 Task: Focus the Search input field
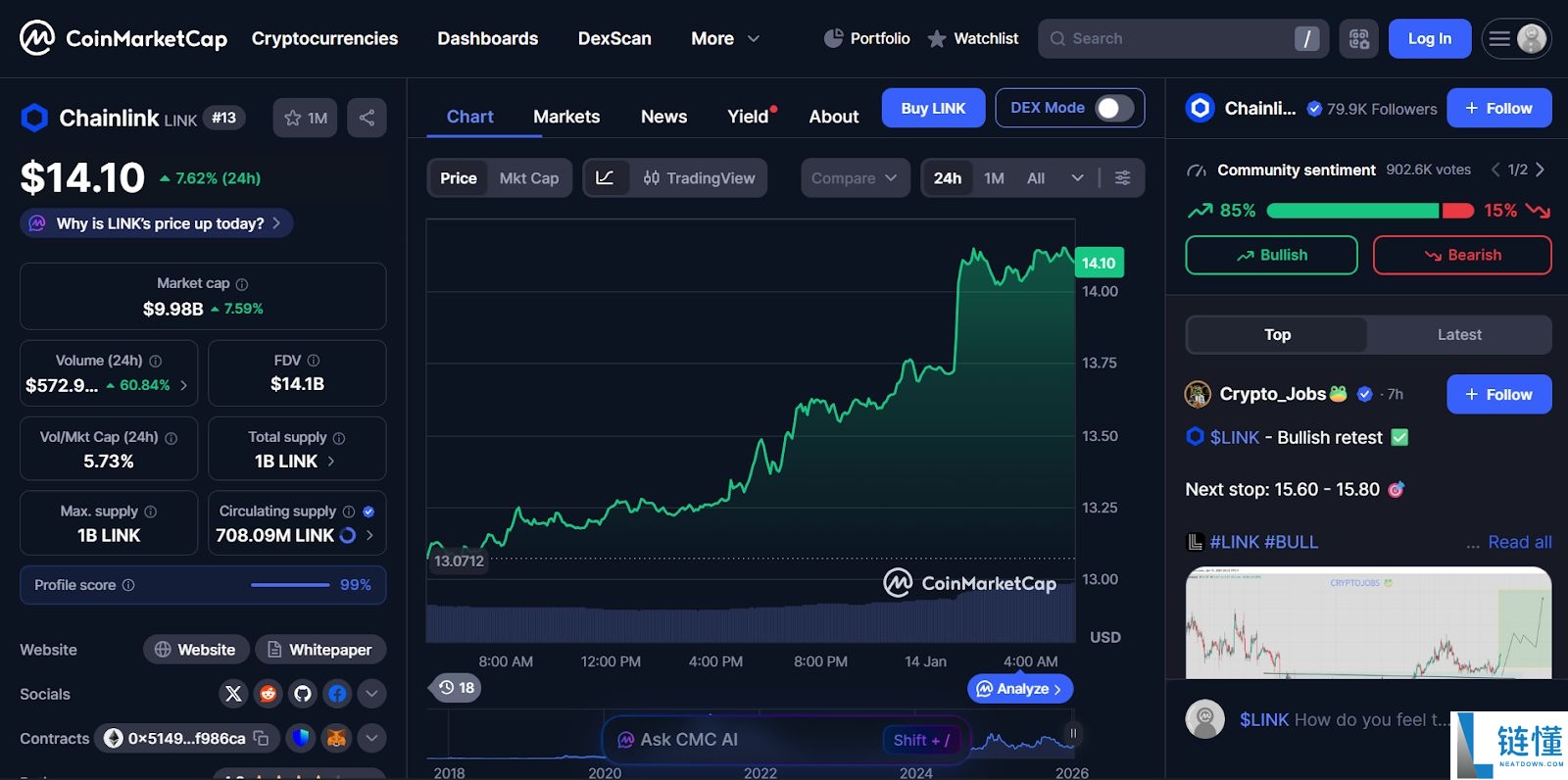tap(1184, 38)
